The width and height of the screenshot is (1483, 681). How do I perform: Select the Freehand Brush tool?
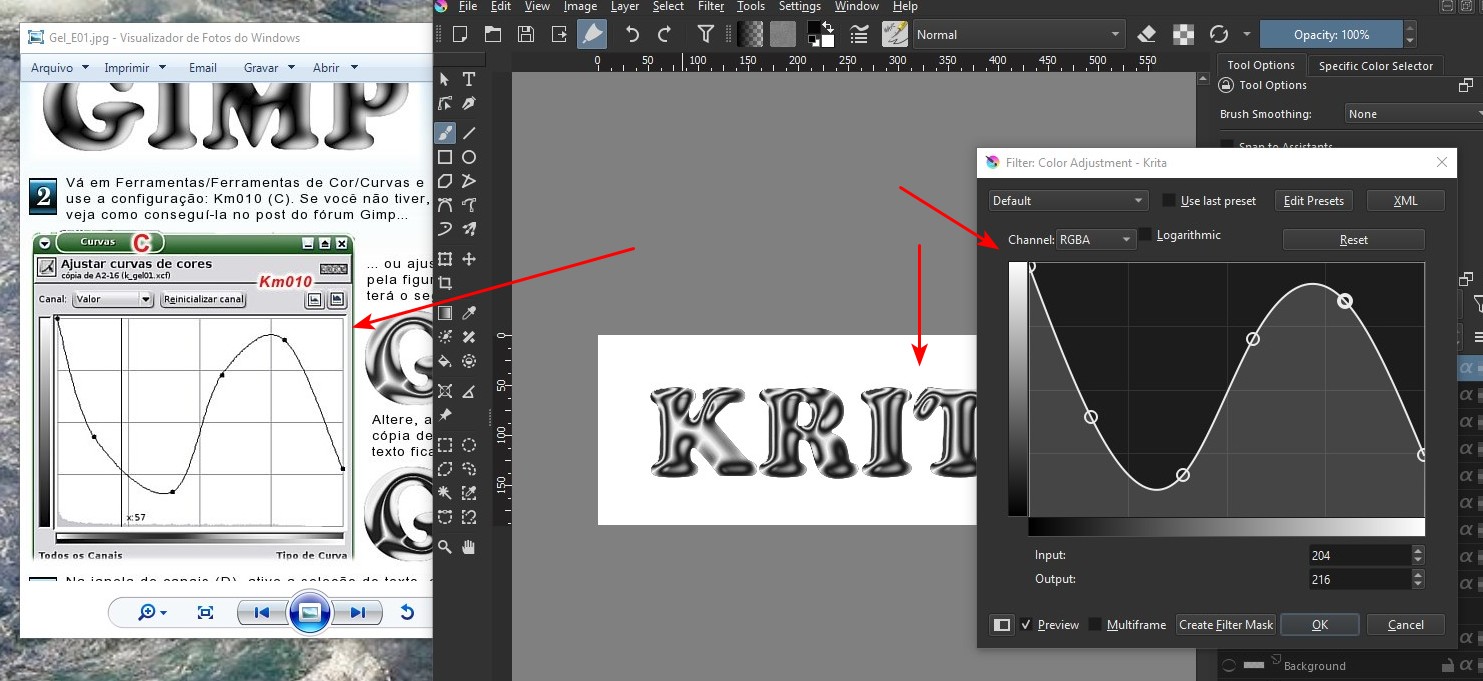click(x=445, y=132)
